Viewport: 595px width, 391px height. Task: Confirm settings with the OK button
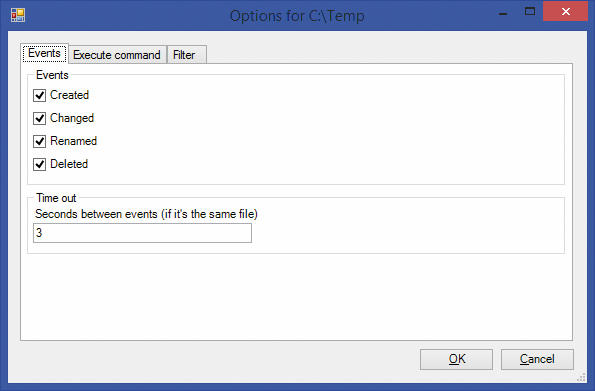pyautogui.click(x=456, y=359)
